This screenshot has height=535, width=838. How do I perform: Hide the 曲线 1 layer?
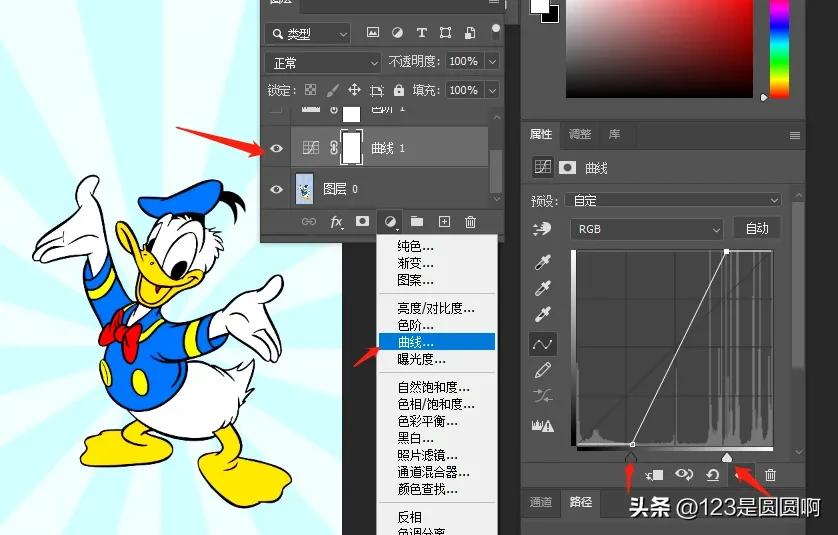(276, 148)
